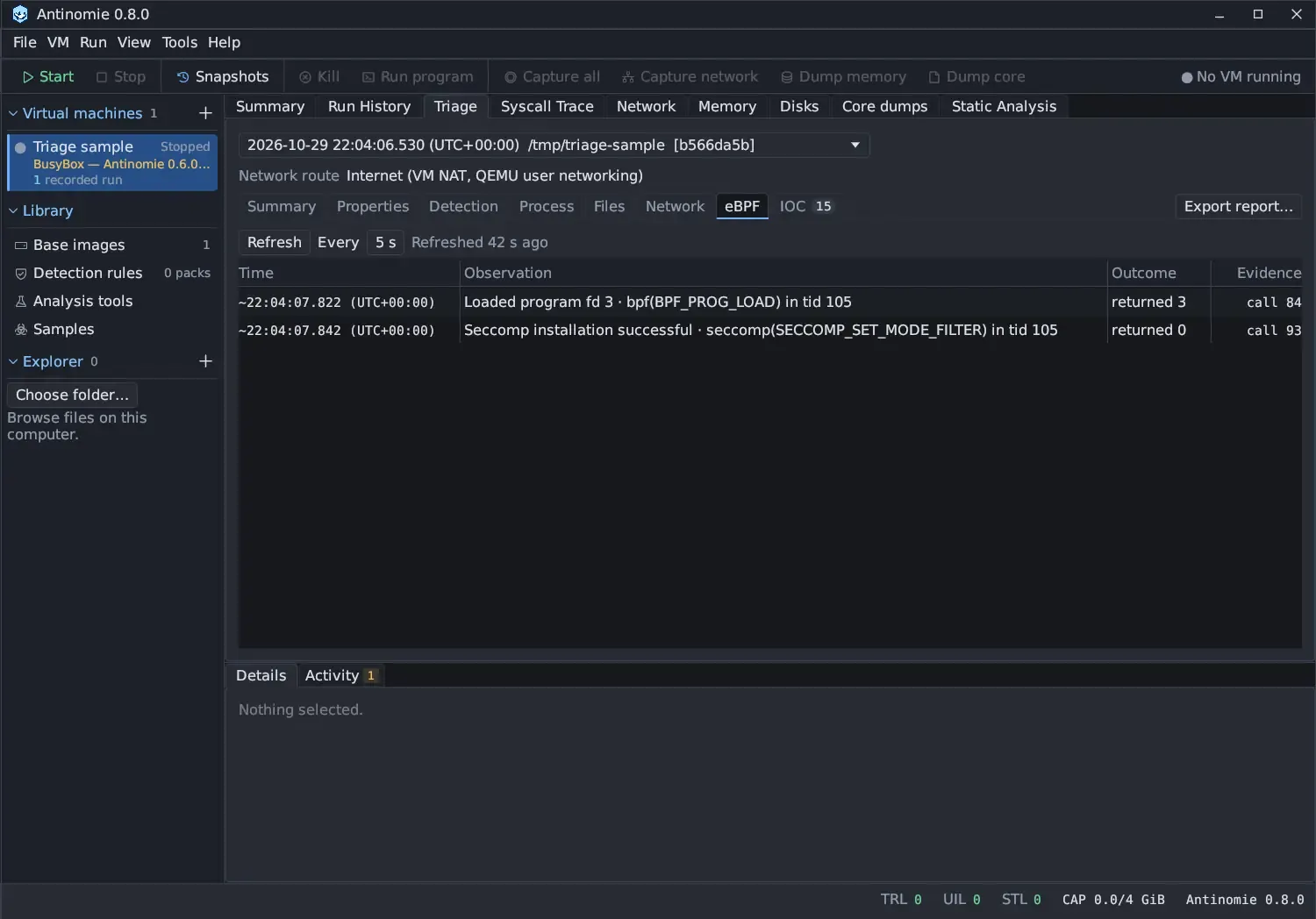
Task: Switch to the Detection sub-tab
Action: 463,206
